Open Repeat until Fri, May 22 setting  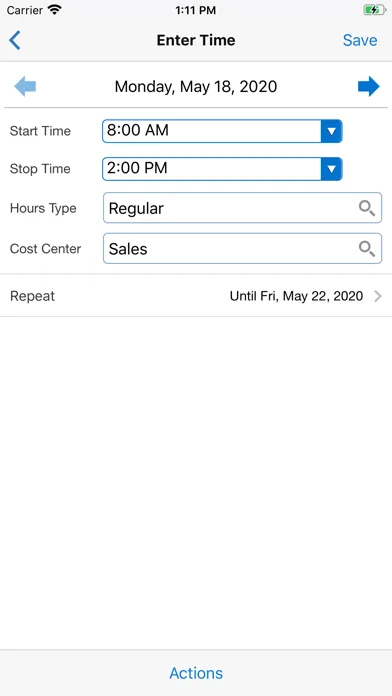tap(296, 296)
